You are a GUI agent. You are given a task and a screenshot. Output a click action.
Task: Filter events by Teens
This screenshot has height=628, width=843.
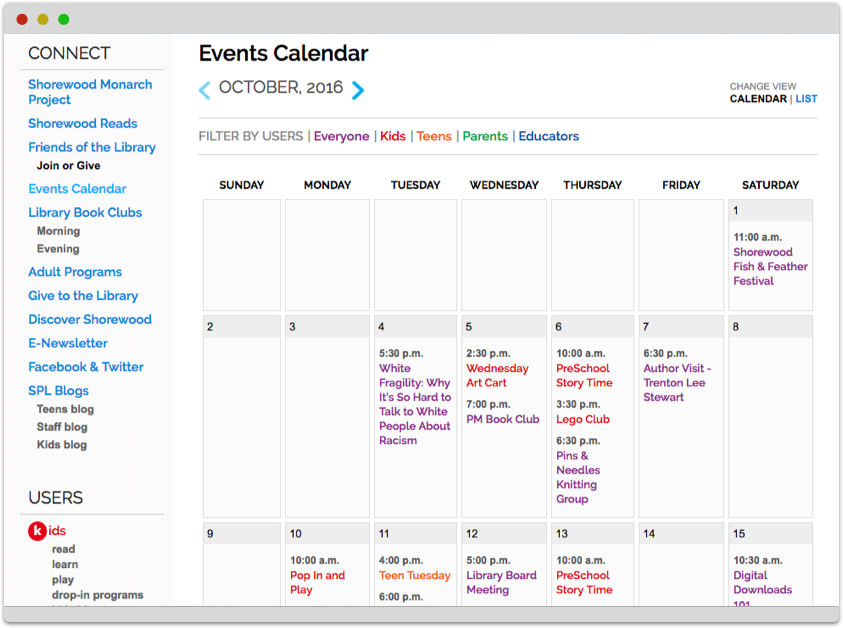(x=434, y=136)
